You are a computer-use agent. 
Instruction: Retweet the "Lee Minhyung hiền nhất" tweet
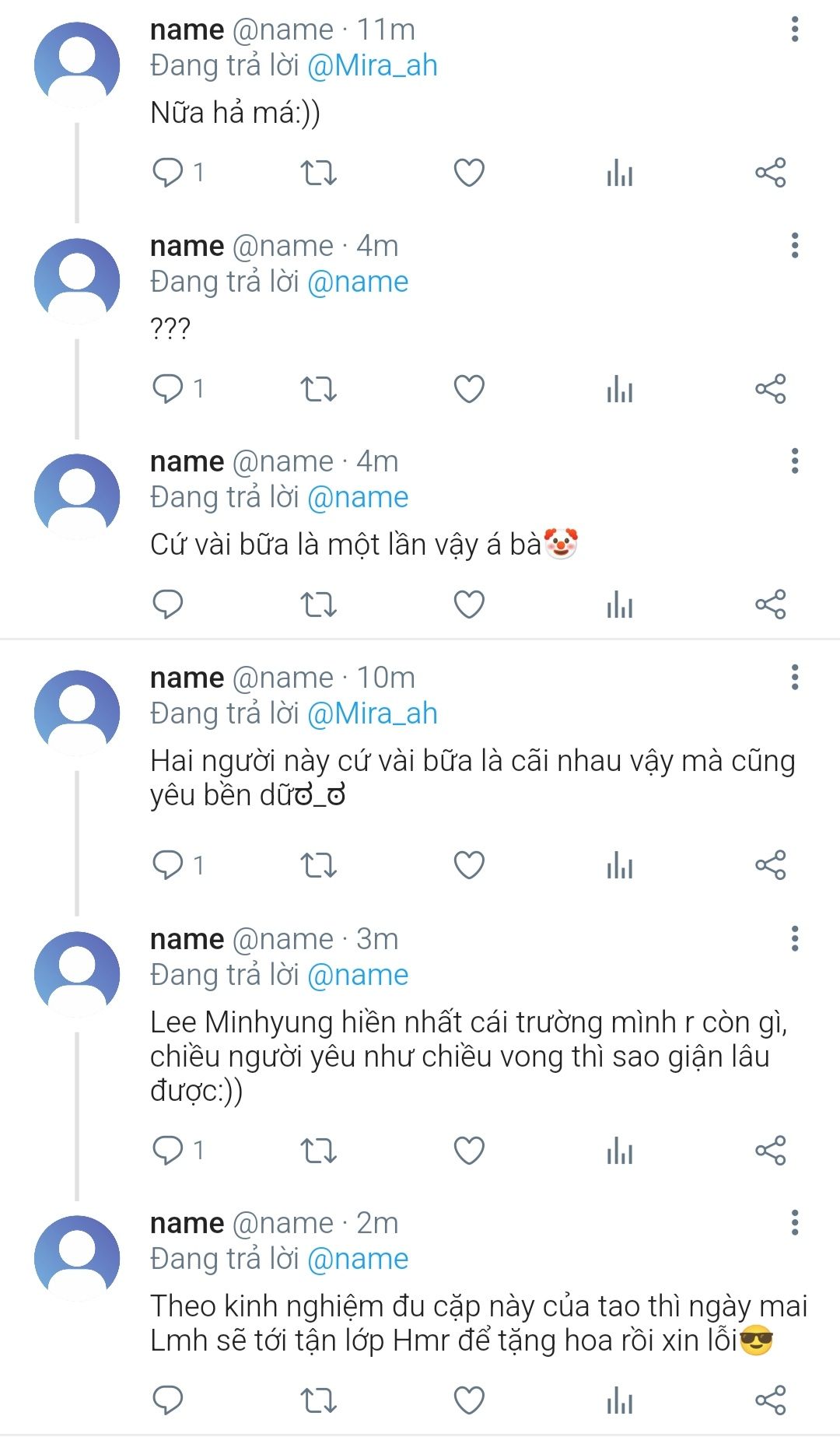pos(318,1150)
